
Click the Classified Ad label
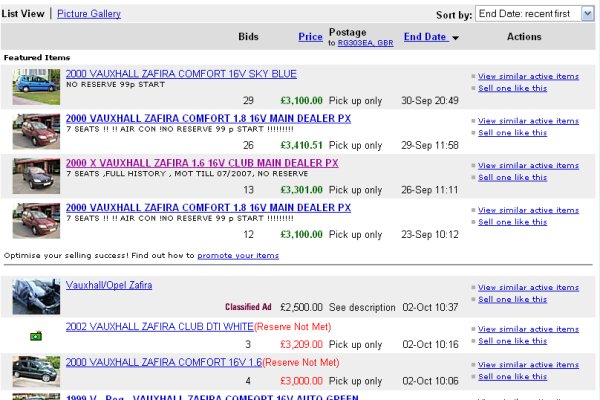click(x=248, y=307)
